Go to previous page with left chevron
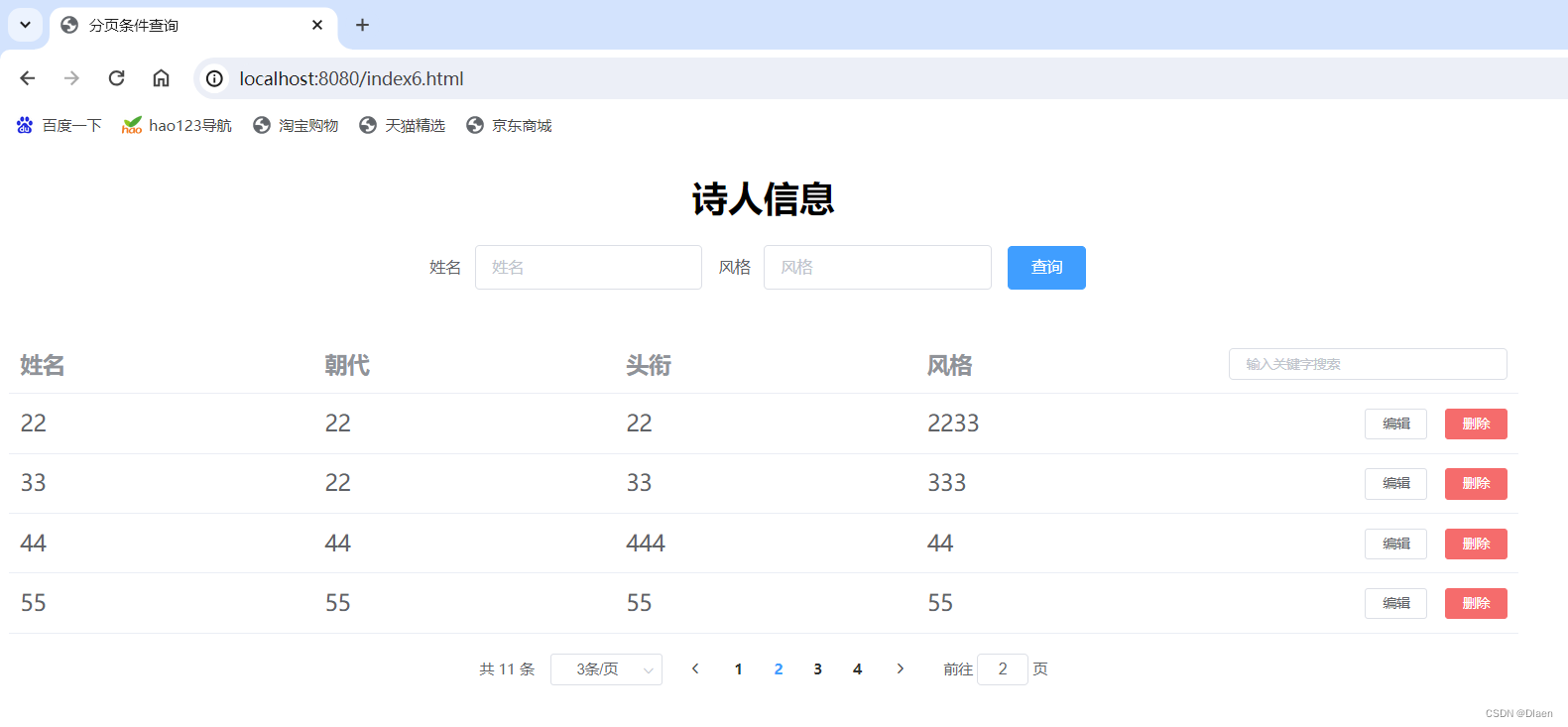 (695, 669)
